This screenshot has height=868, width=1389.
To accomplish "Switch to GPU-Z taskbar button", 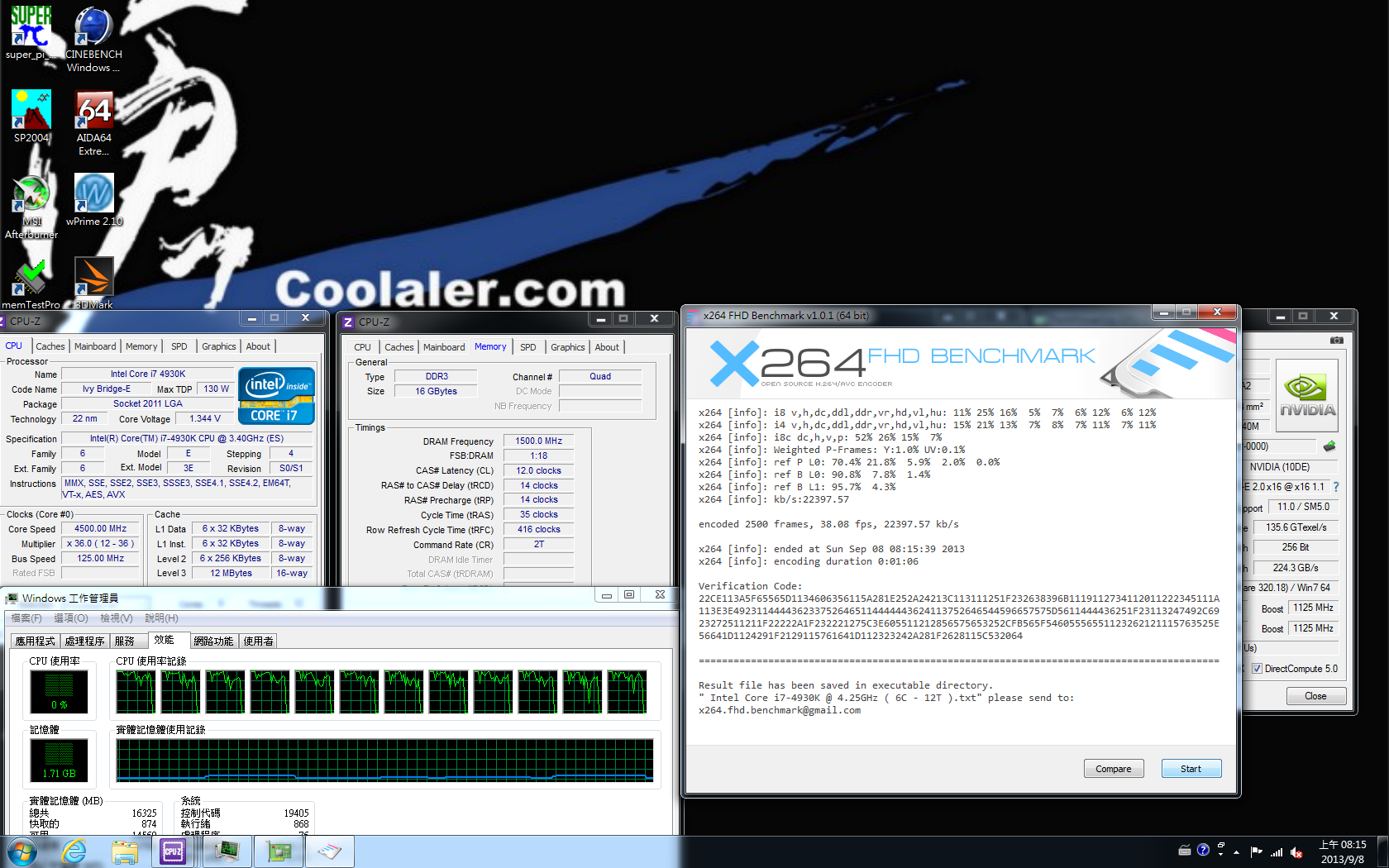I will 279,851.
